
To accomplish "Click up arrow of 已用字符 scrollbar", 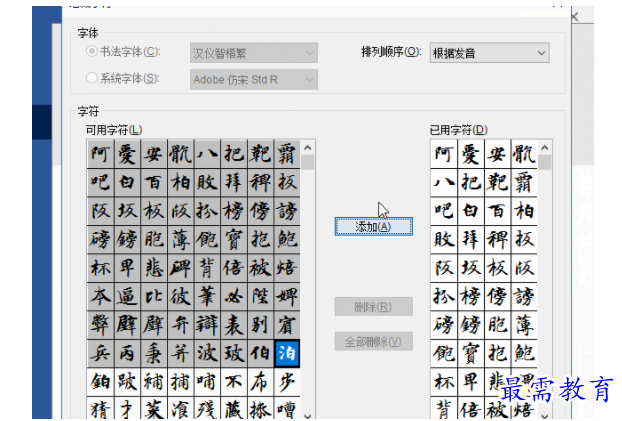I will (545, 148).
